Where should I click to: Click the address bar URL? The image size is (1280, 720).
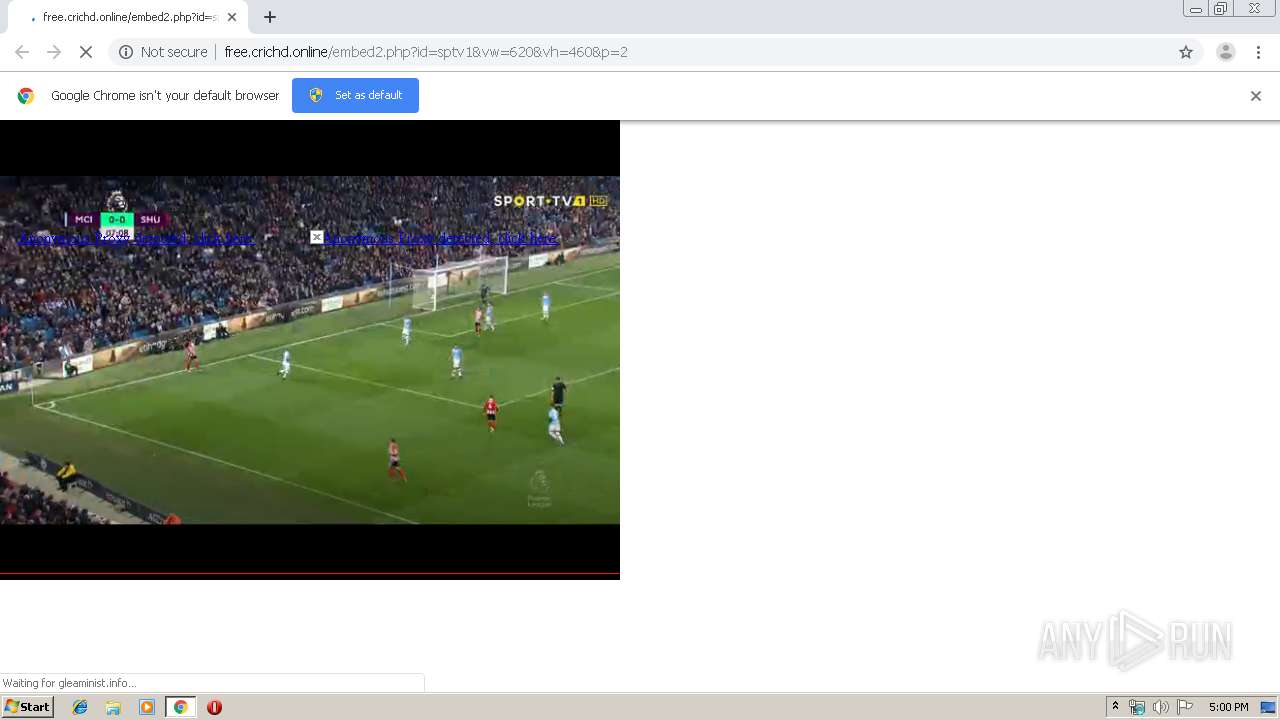pyautogui.click(x=426, y=52)
